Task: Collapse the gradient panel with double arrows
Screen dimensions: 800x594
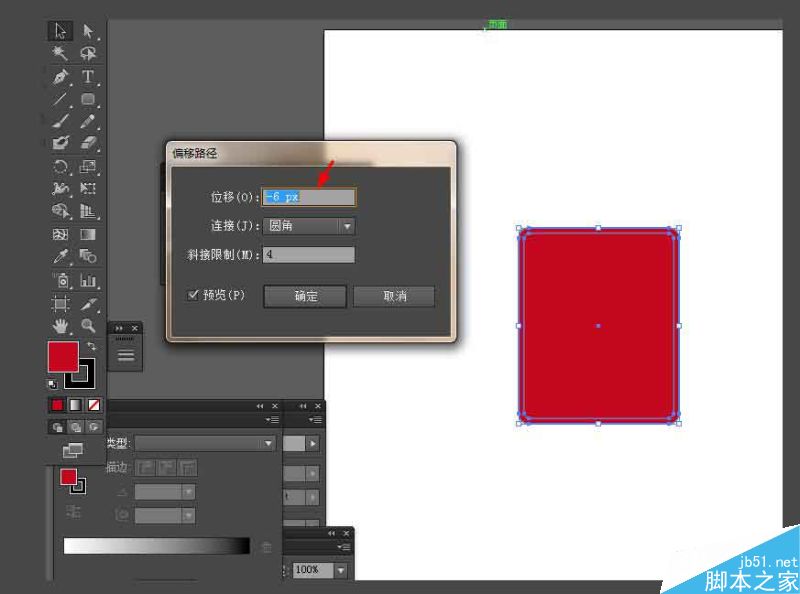Action: (260, 406)
